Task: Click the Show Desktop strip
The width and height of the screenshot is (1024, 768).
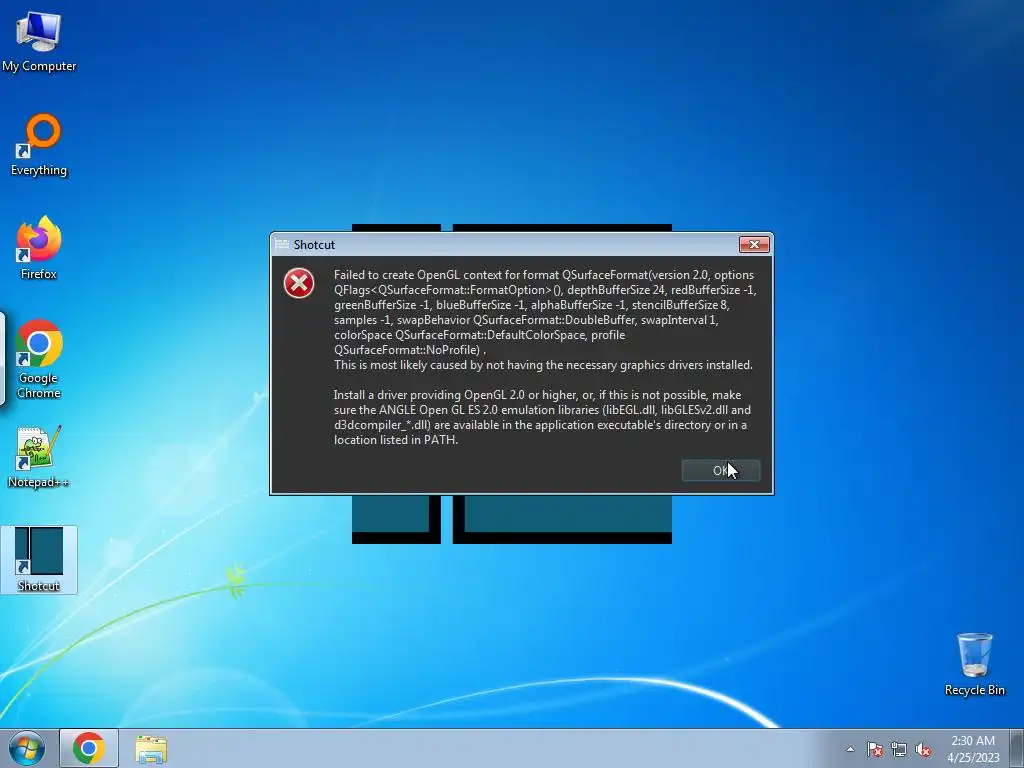Action: point(1017,748)
